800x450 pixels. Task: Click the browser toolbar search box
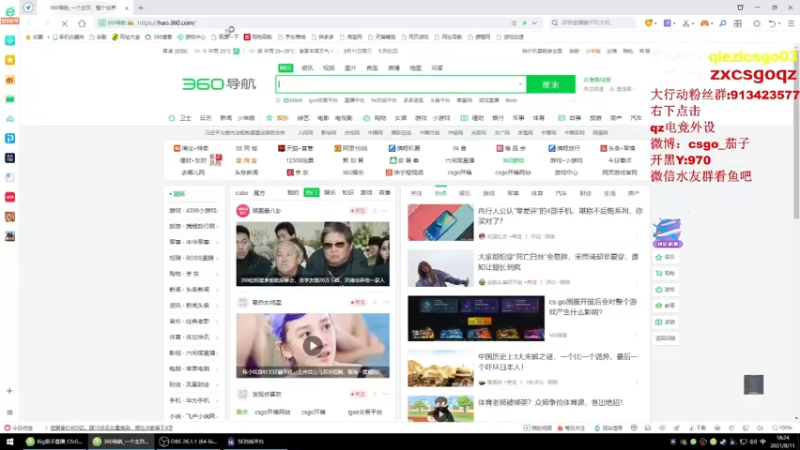tap(592, 23)
